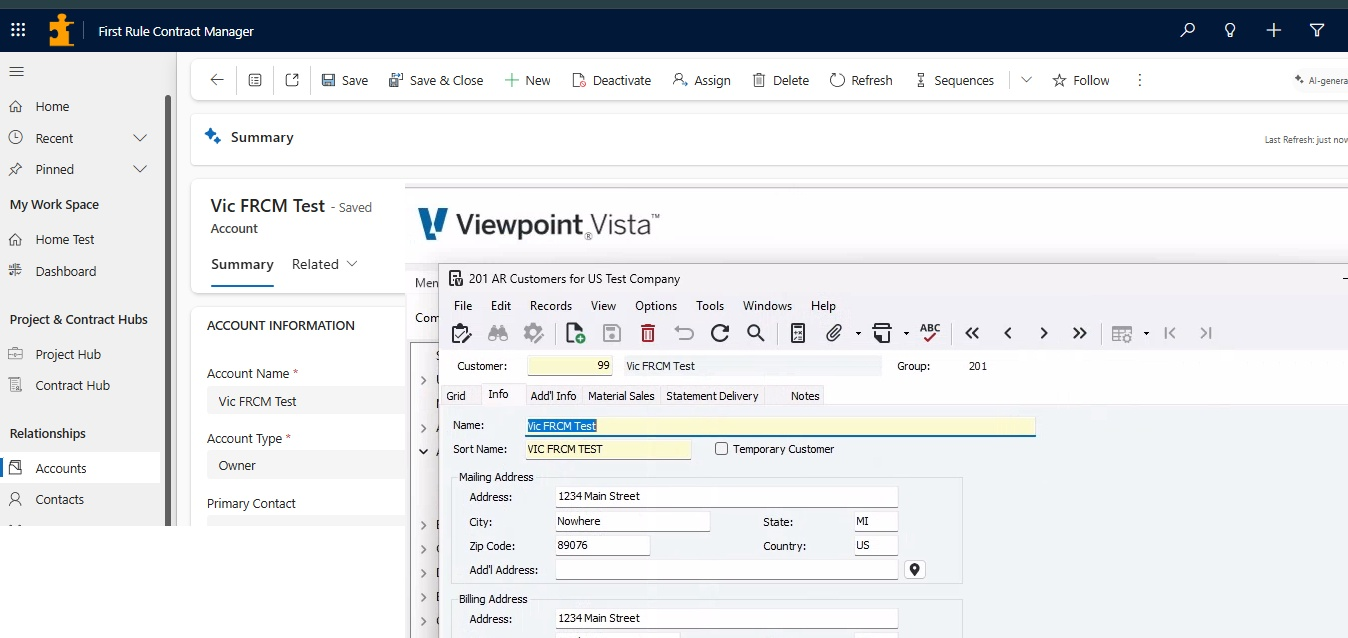Open the dropdown arrow beside Sequences

pos(1026,80)
